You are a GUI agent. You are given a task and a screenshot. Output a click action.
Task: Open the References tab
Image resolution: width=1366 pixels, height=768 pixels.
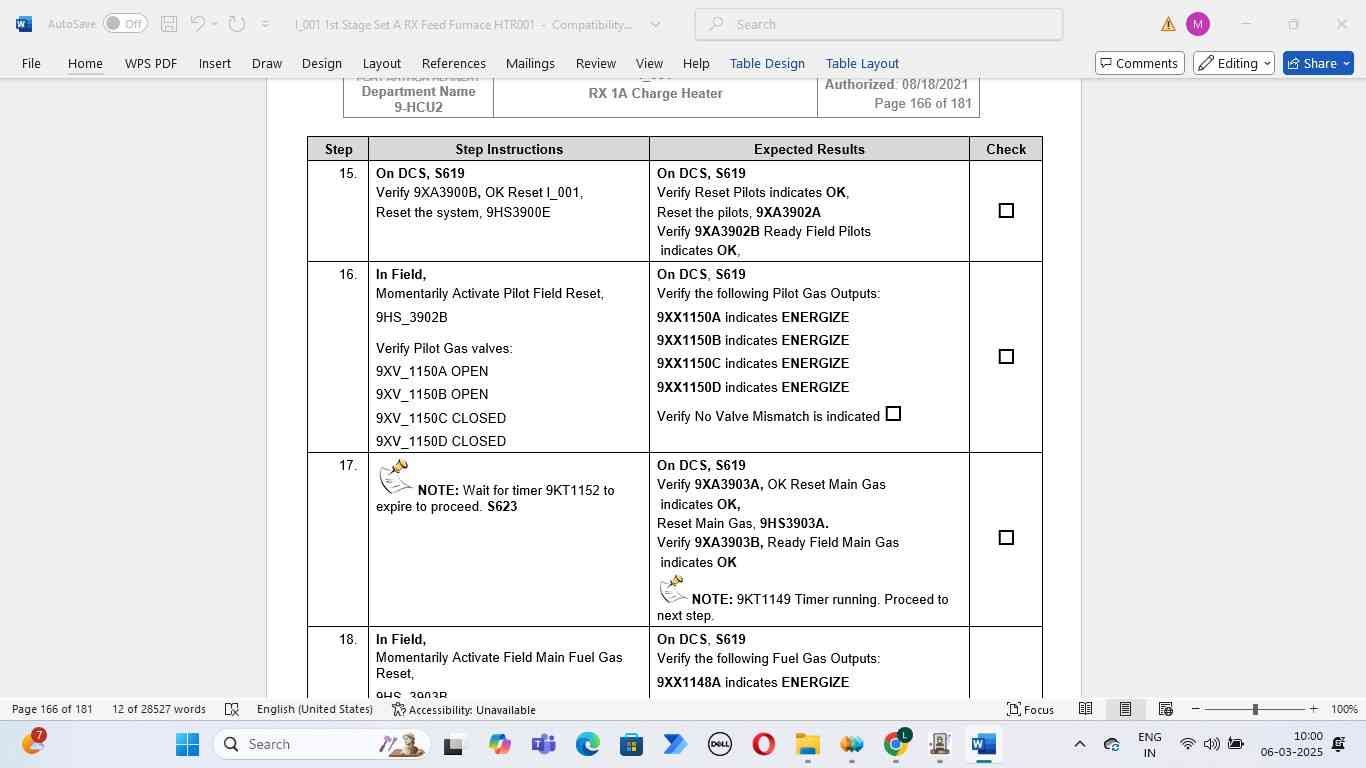(x=454, y=63)
